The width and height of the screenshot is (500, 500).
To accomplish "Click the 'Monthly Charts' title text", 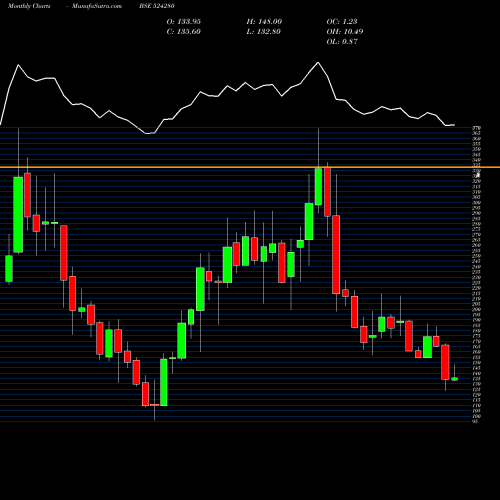I will [x=29, y=6].
